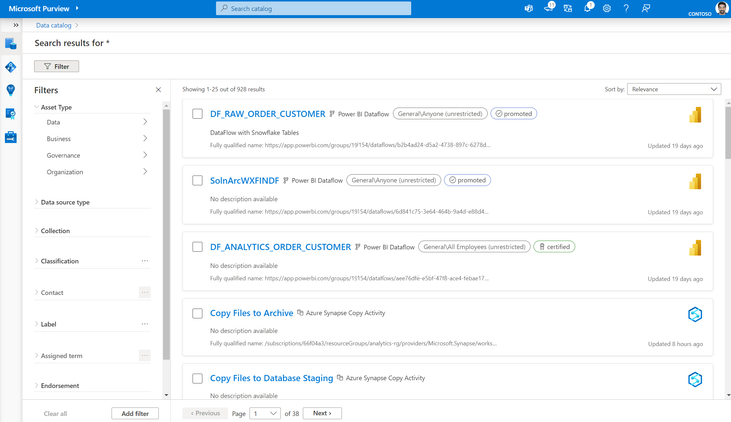Open the settings gear in top bar
This screenshot has height=422, width=731.
(x=607, y=8)
